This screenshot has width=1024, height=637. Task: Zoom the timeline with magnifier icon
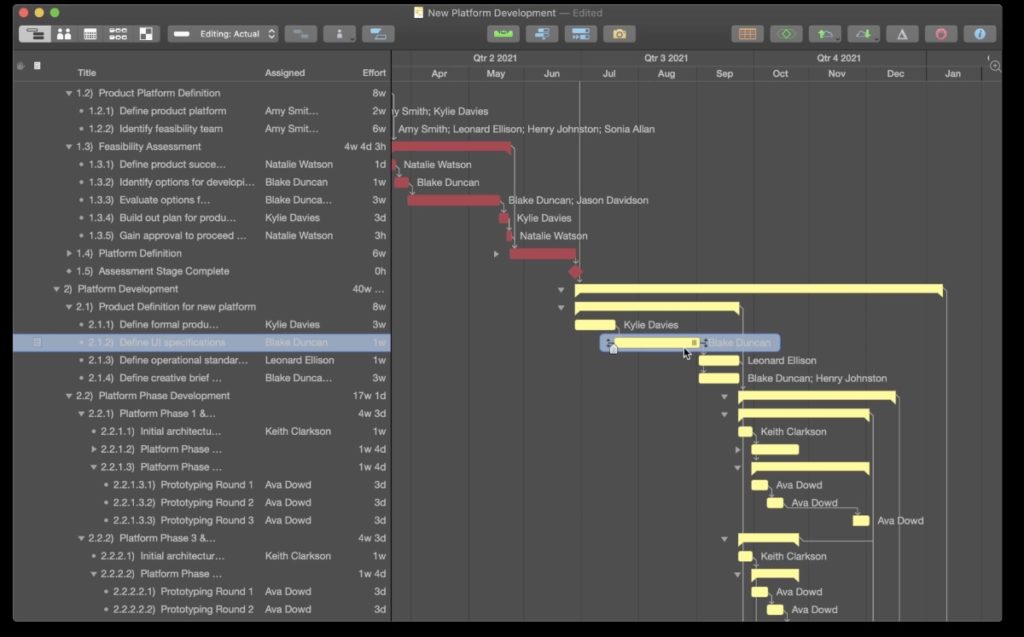click(995, 66)
